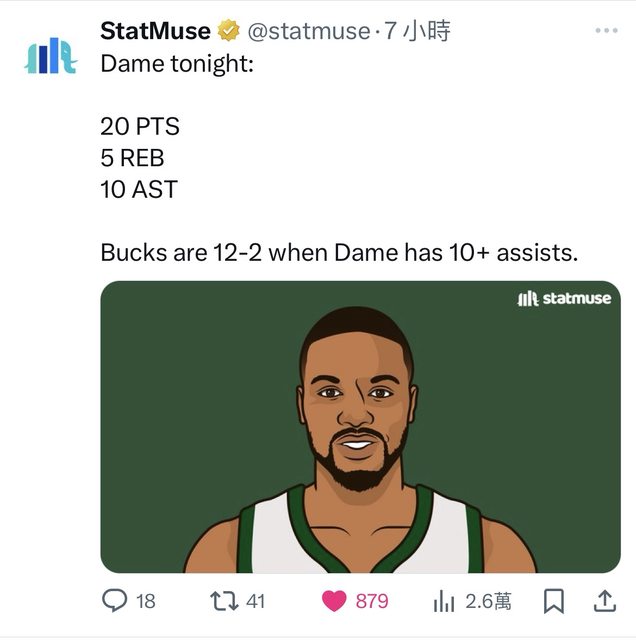This screenshot has width=636, height=640.
Task: Unlike the post via the pink heart
Action: point(334,601)
